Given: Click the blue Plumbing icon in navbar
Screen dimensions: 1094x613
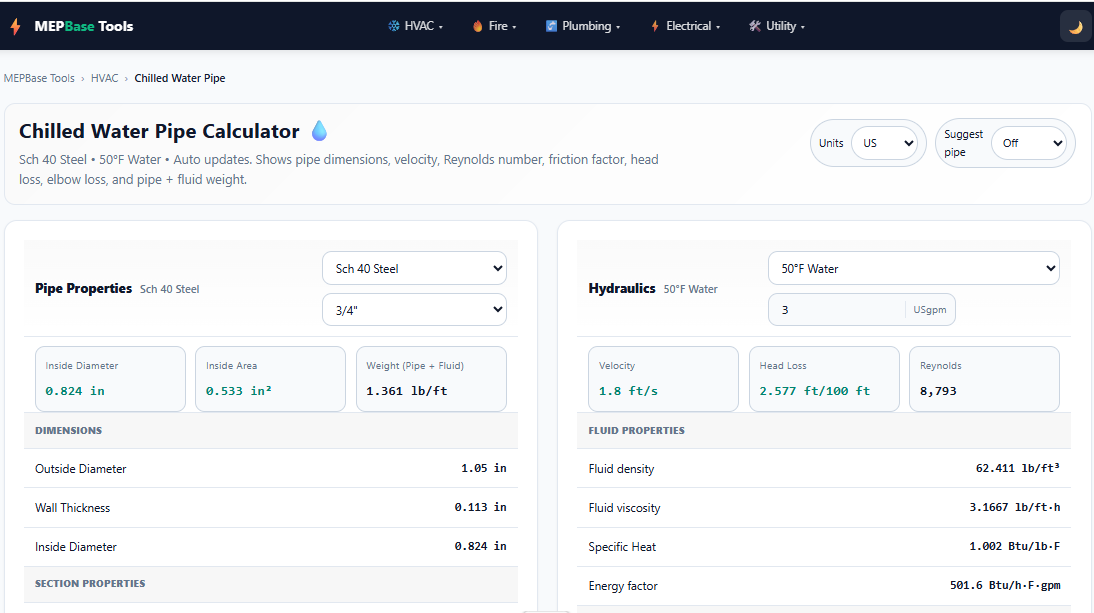Looking at the screenshot, I should [x=551, y=26].
